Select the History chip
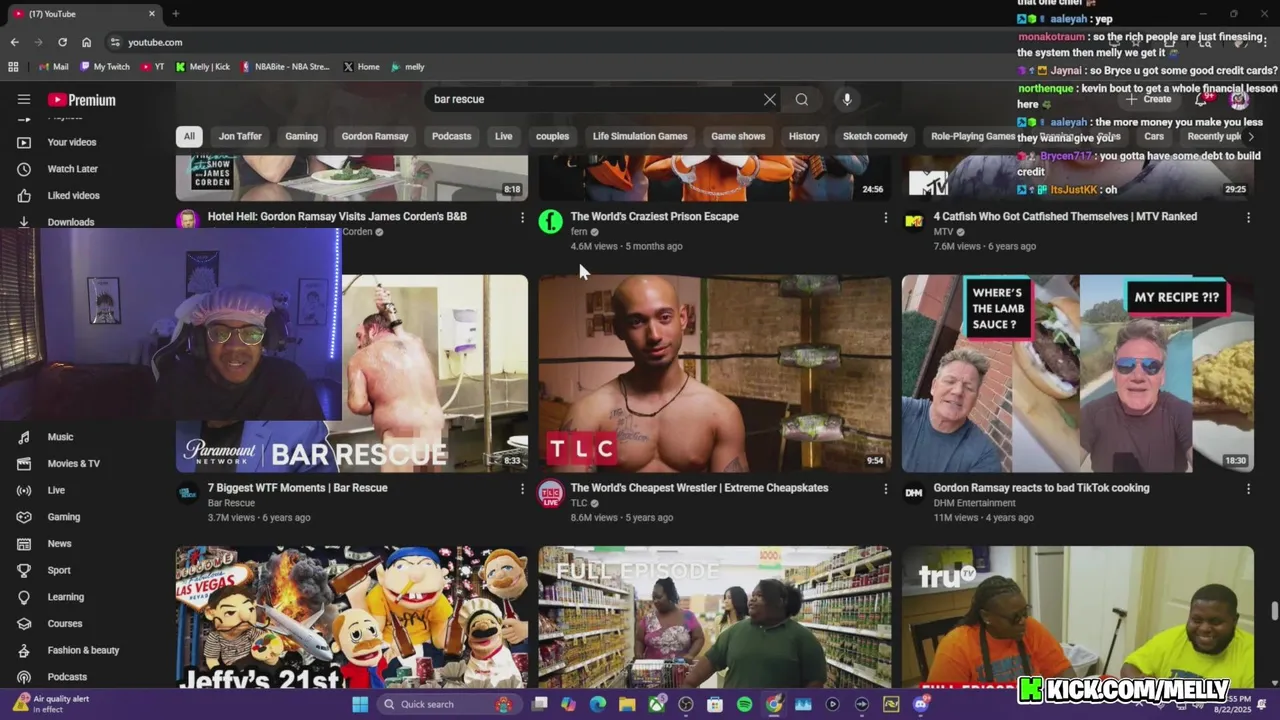 click(804, 136)
